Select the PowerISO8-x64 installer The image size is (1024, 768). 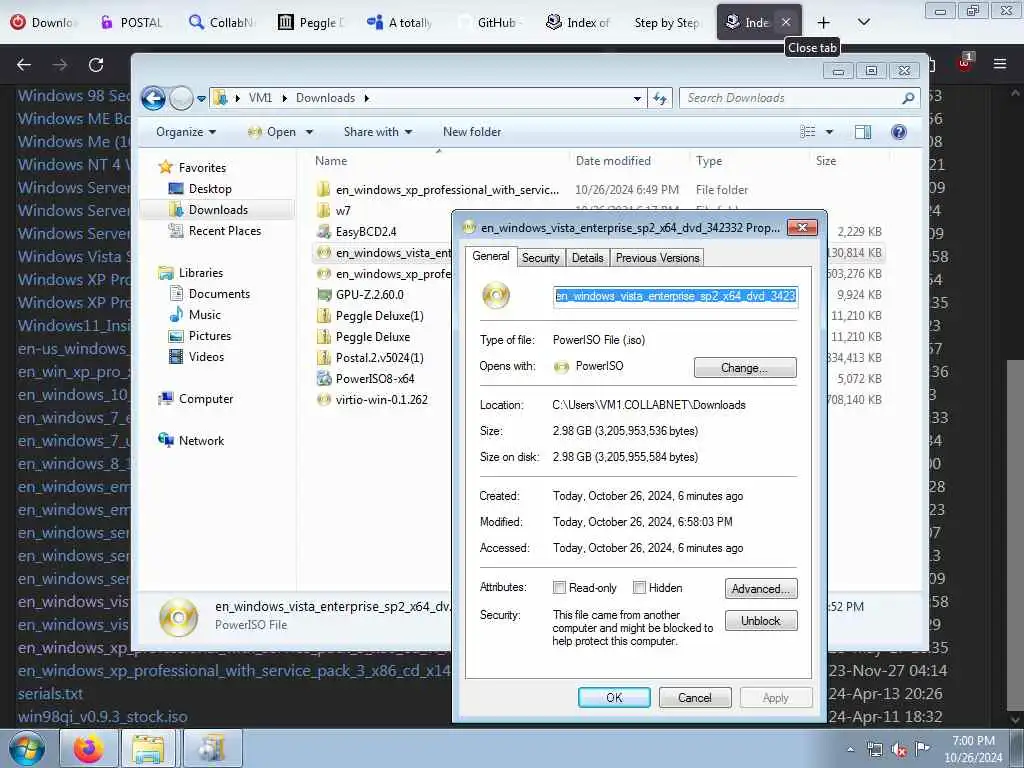[375, 379]
